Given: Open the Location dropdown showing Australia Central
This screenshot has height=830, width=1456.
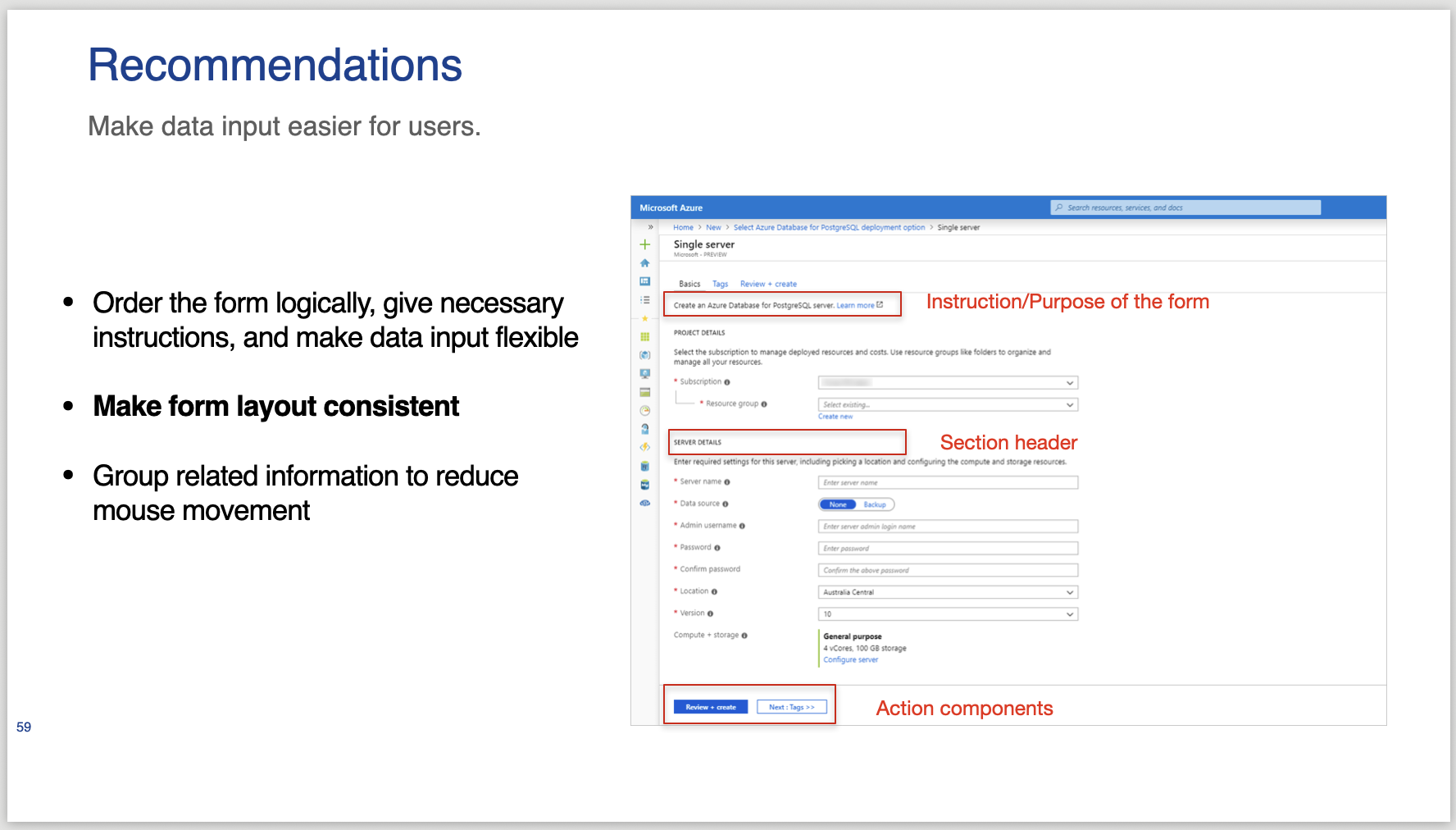Looking at the screenshot, I should tap(948, 592).
